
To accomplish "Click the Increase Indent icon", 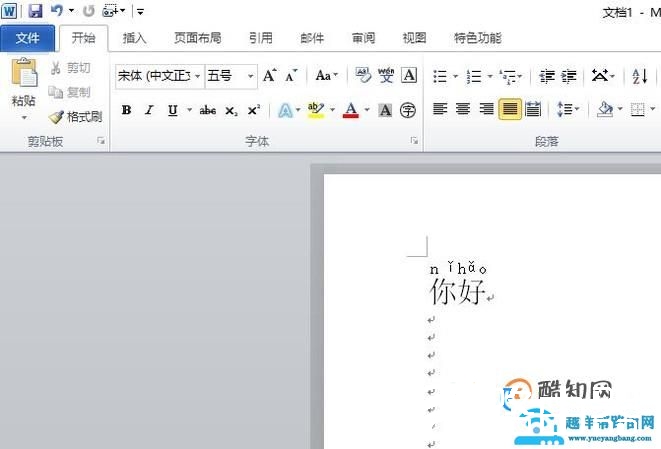I will 569,76.
